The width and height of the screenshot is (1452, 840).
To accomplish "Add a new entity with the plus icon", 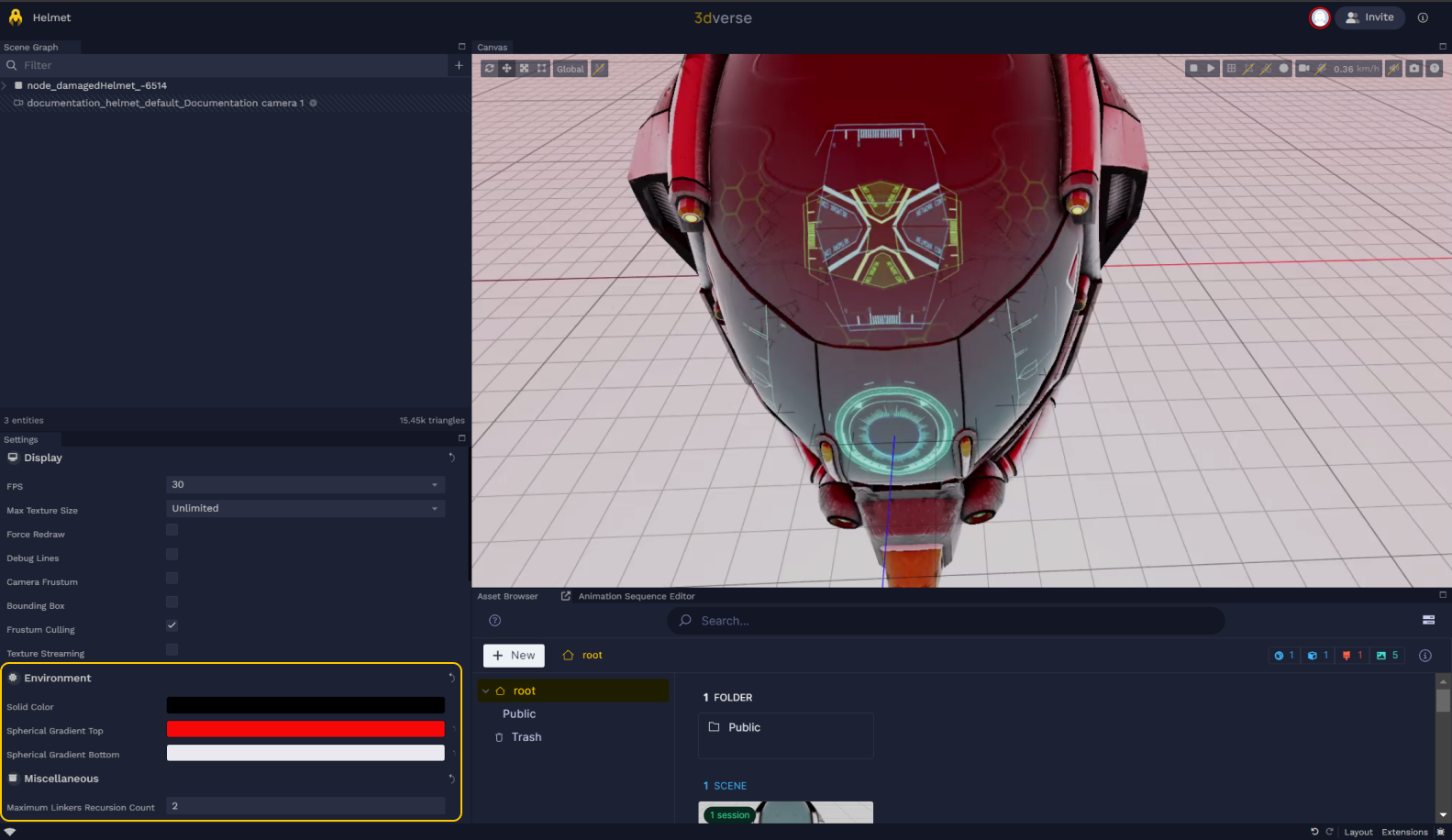I will pyautogui.click(x=459, y=65).
